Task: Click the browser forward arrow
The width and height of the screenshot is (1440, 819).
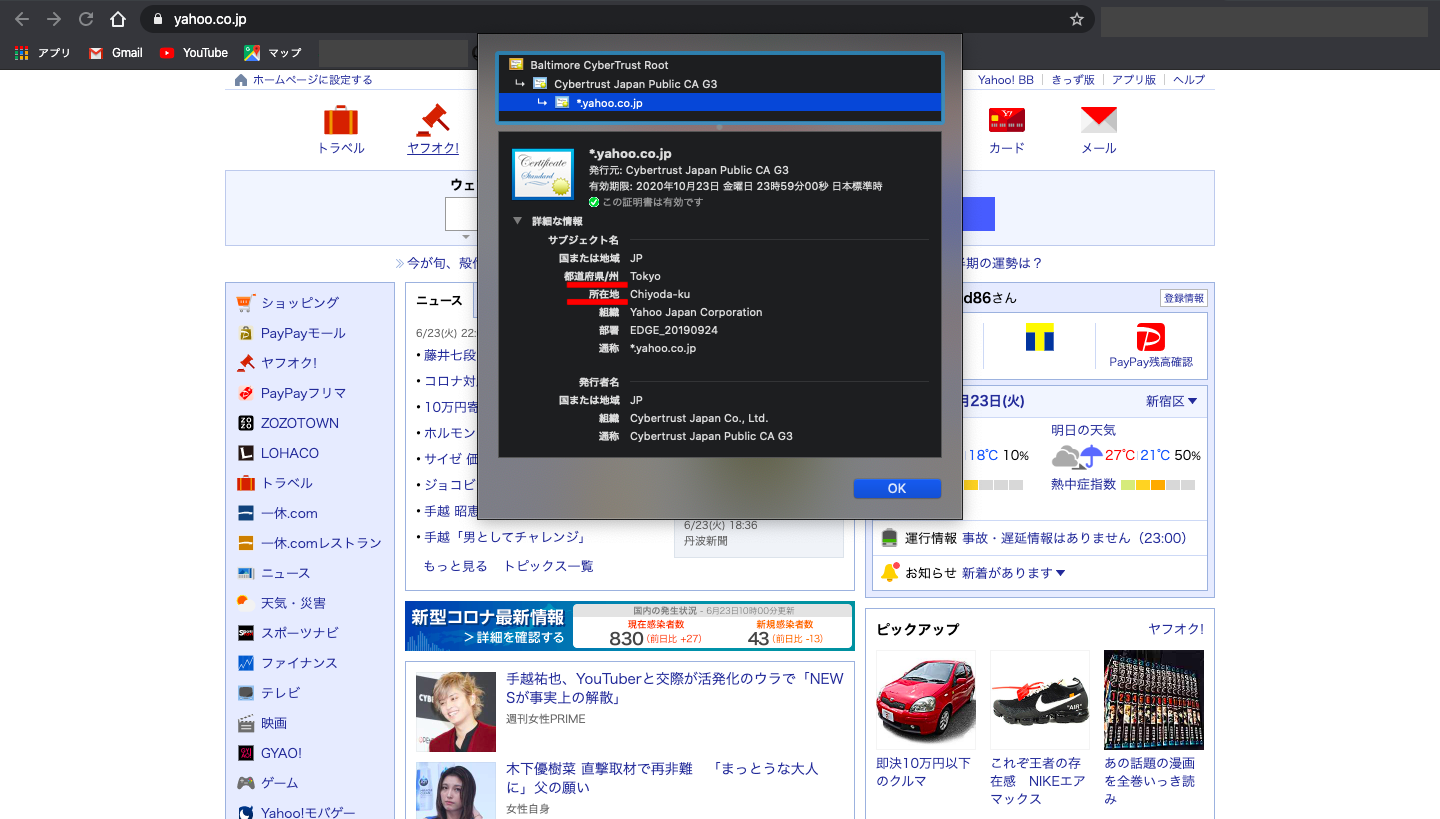Action: 54,19
